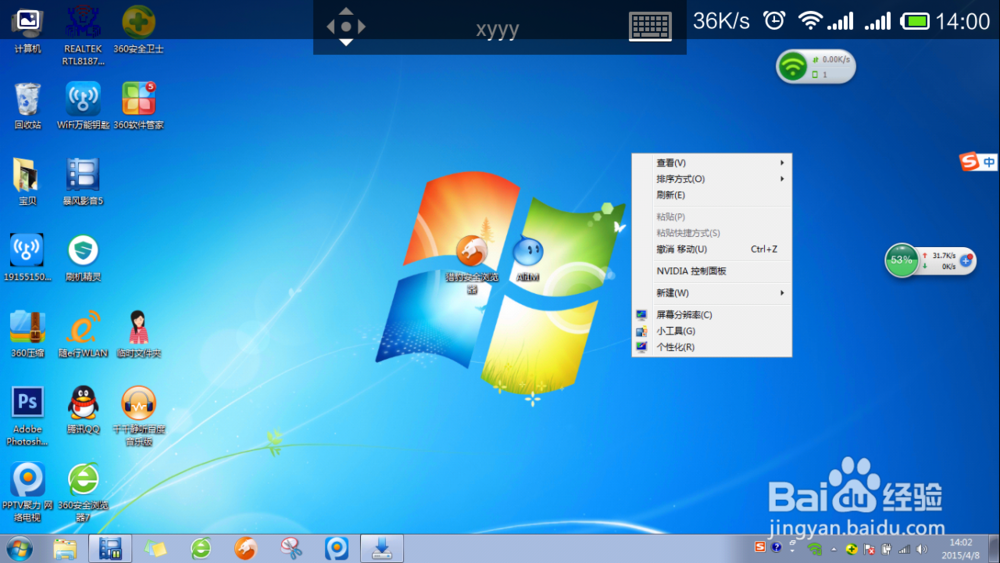Viewport: 1000px width, 563px height.
Task: Click the plus button on speed widget
Action: pyautogui.click(x=966, y=260)
